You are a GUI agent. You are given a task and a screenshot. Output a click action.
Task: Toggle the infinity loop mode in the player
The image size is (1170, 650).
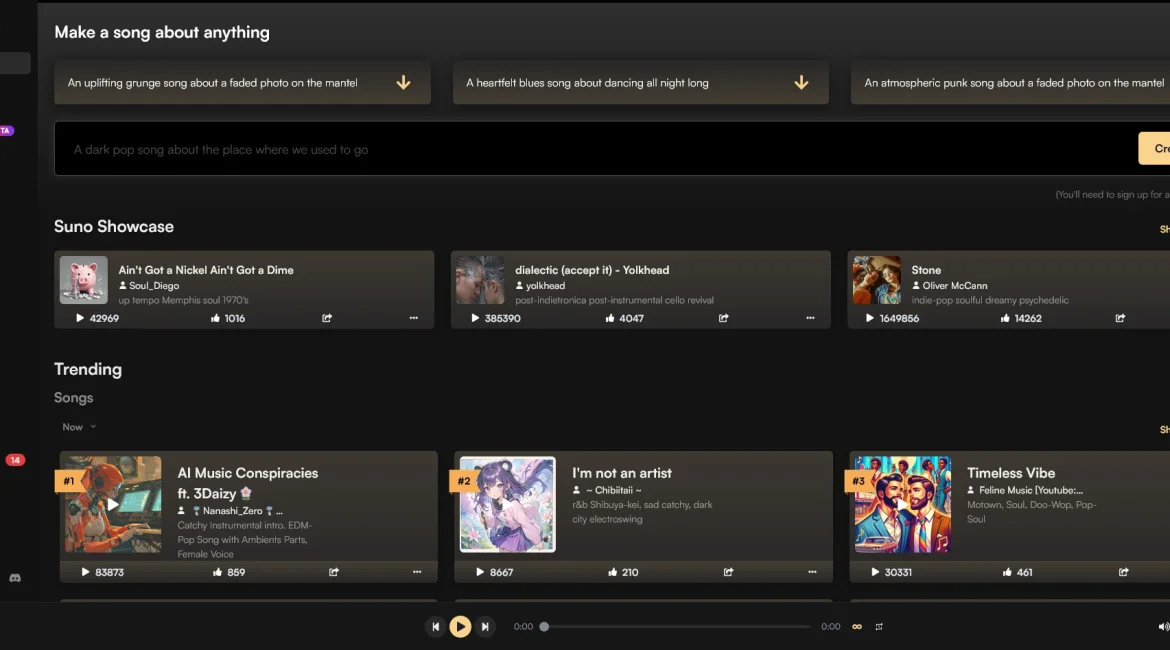857,627
